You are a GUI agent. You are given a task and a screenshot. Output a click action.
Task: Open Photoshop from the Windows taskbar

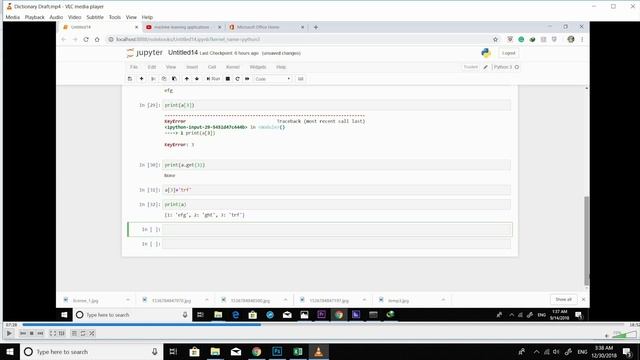(x=277, y=352)
